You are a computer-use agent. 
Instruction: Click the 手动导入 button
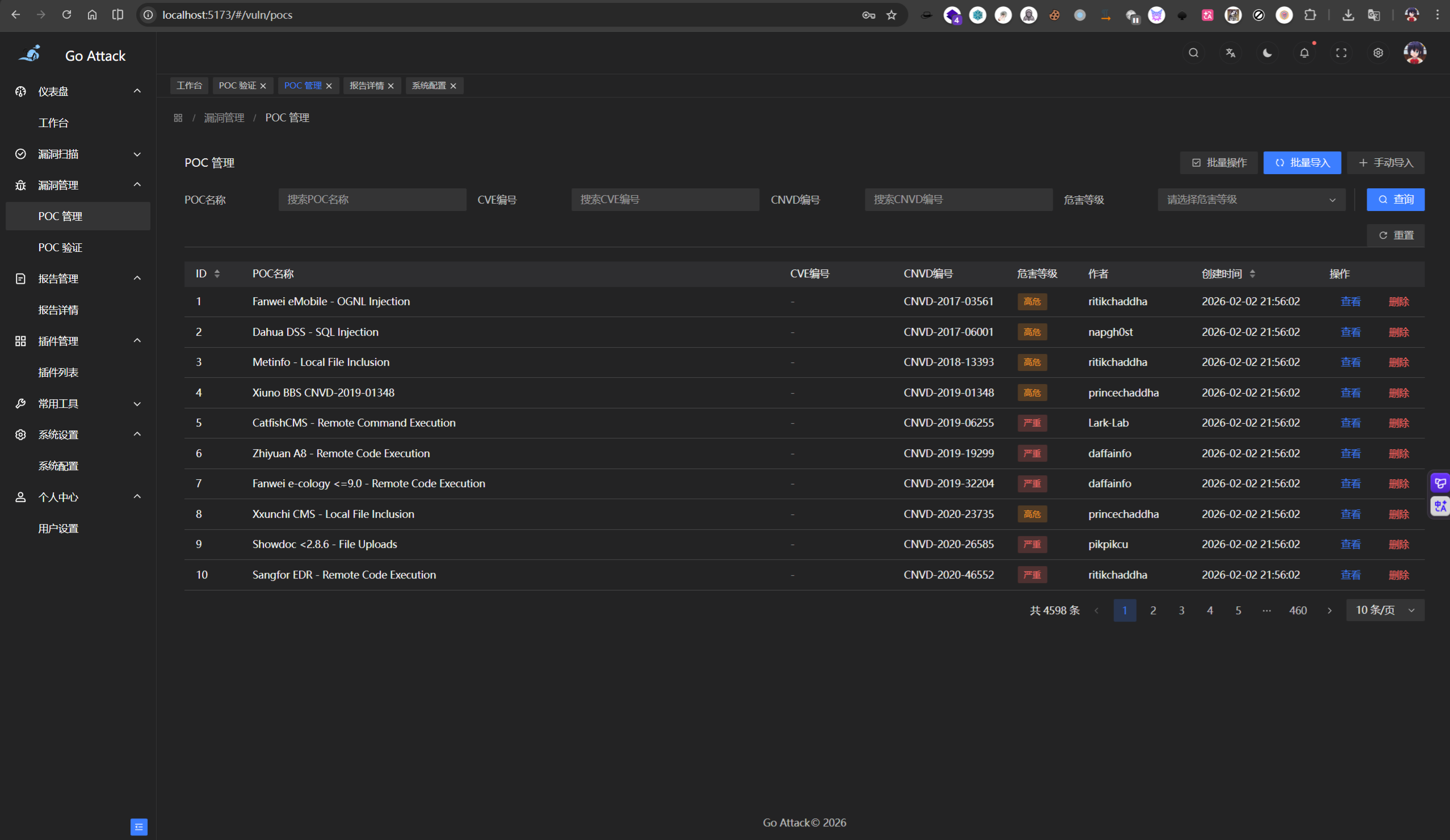1385,163
